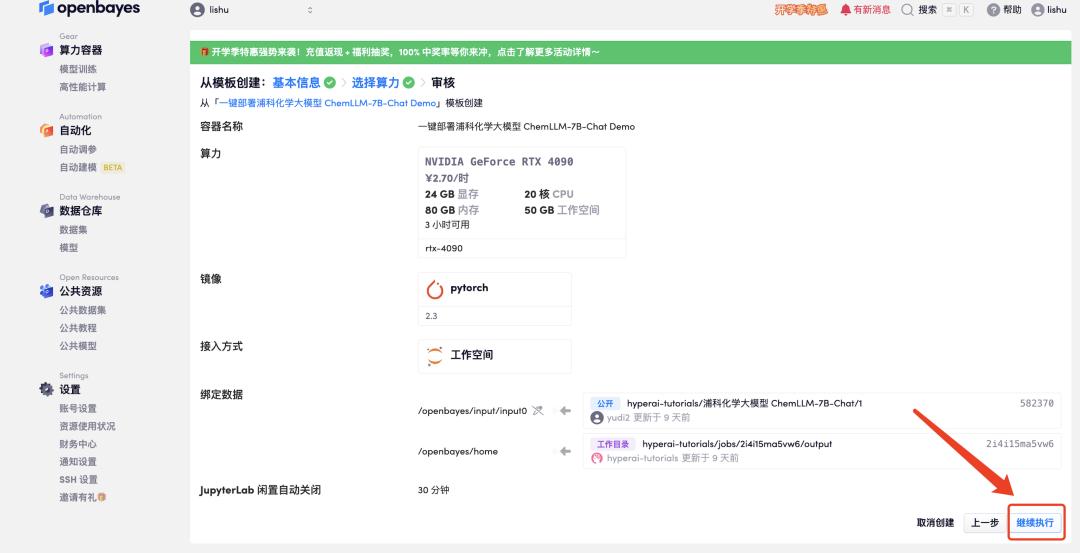This screenshot has width=1080, height=553.
Task: Click 帮助 help link
Action: click(1012, 10)
